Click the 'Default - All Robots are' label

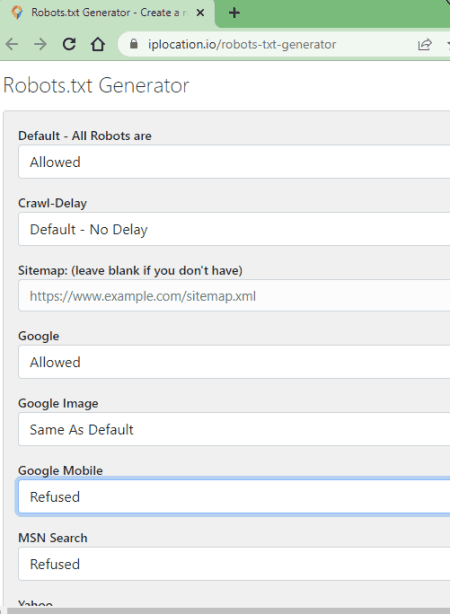tap(85, 136)
